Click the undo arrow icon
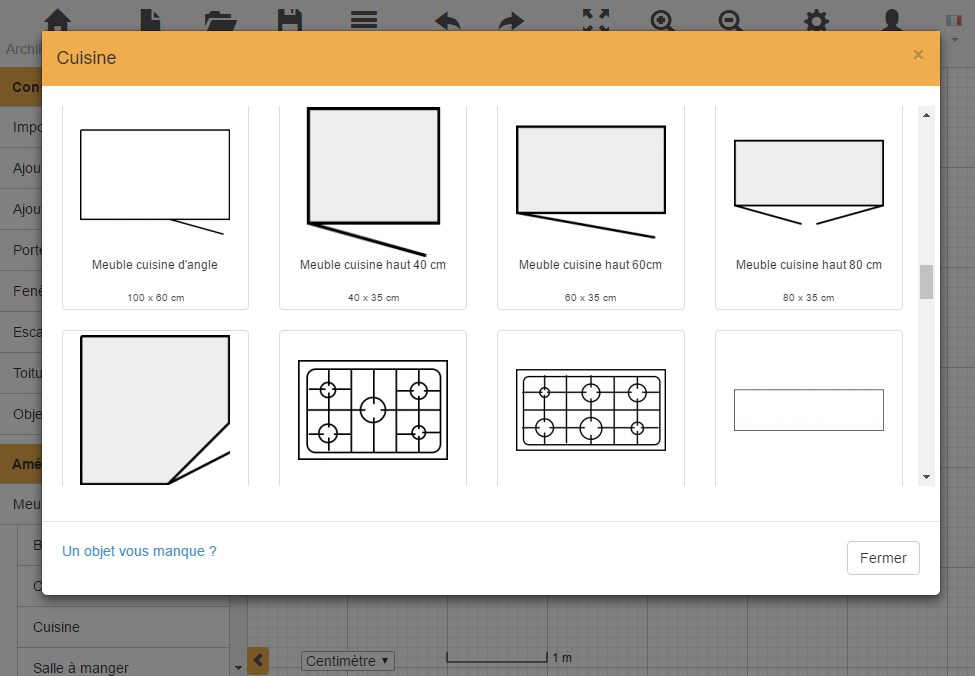 448,20
